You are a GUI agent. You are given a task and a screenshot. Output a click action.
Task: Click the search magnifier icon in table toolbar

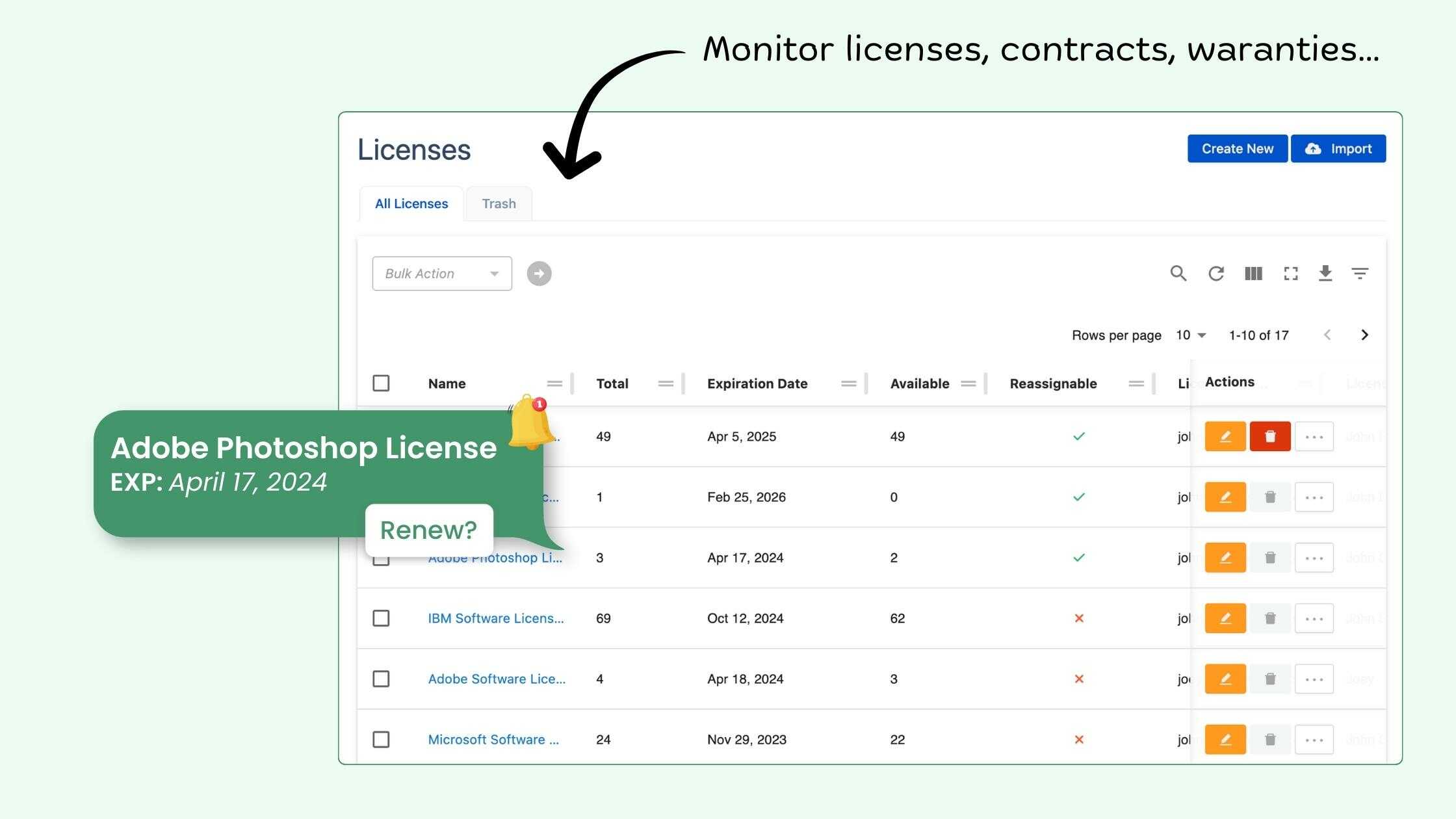[1178, 274]
